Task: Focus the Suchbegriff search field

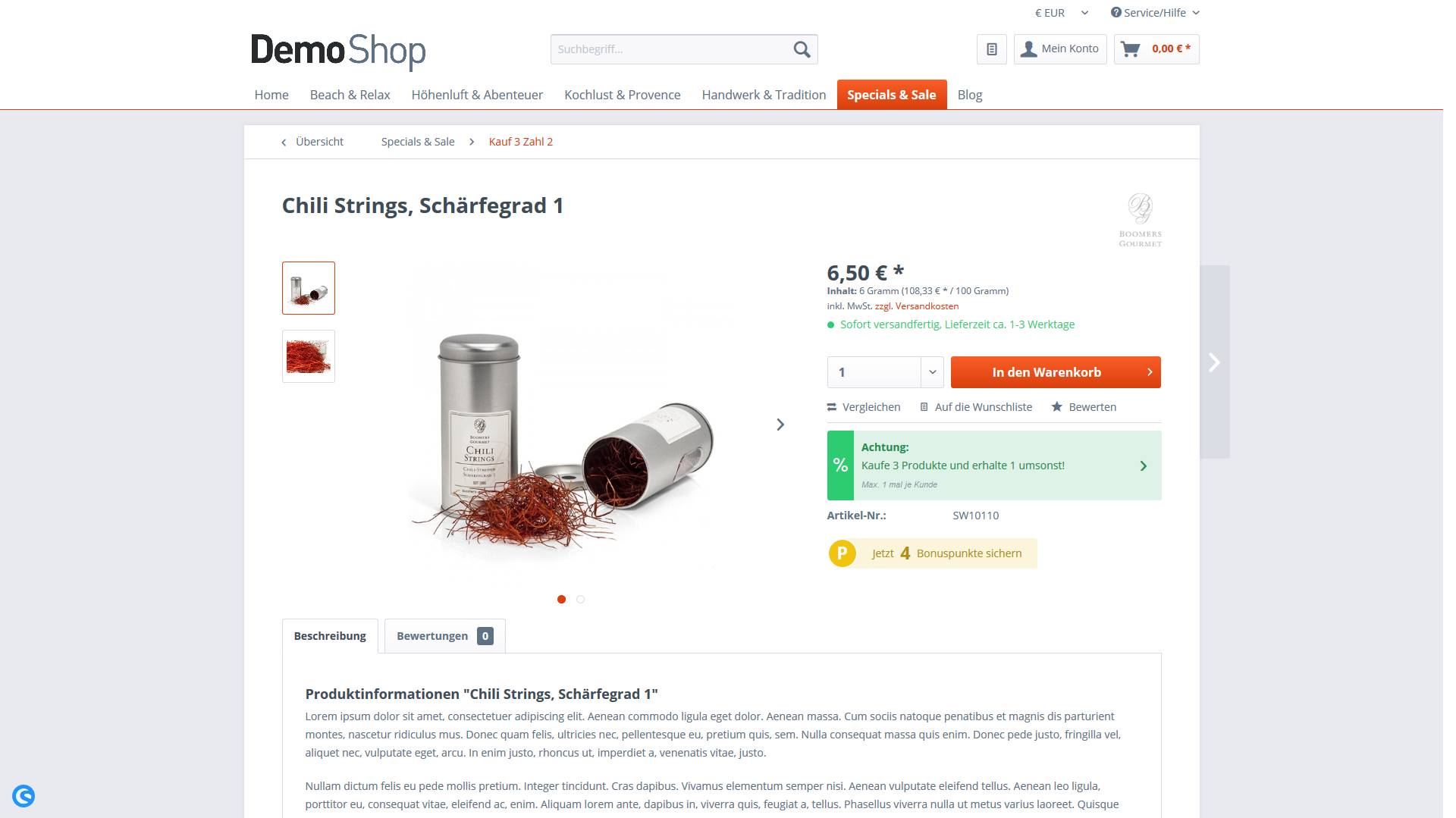Action: pos(669,49)
